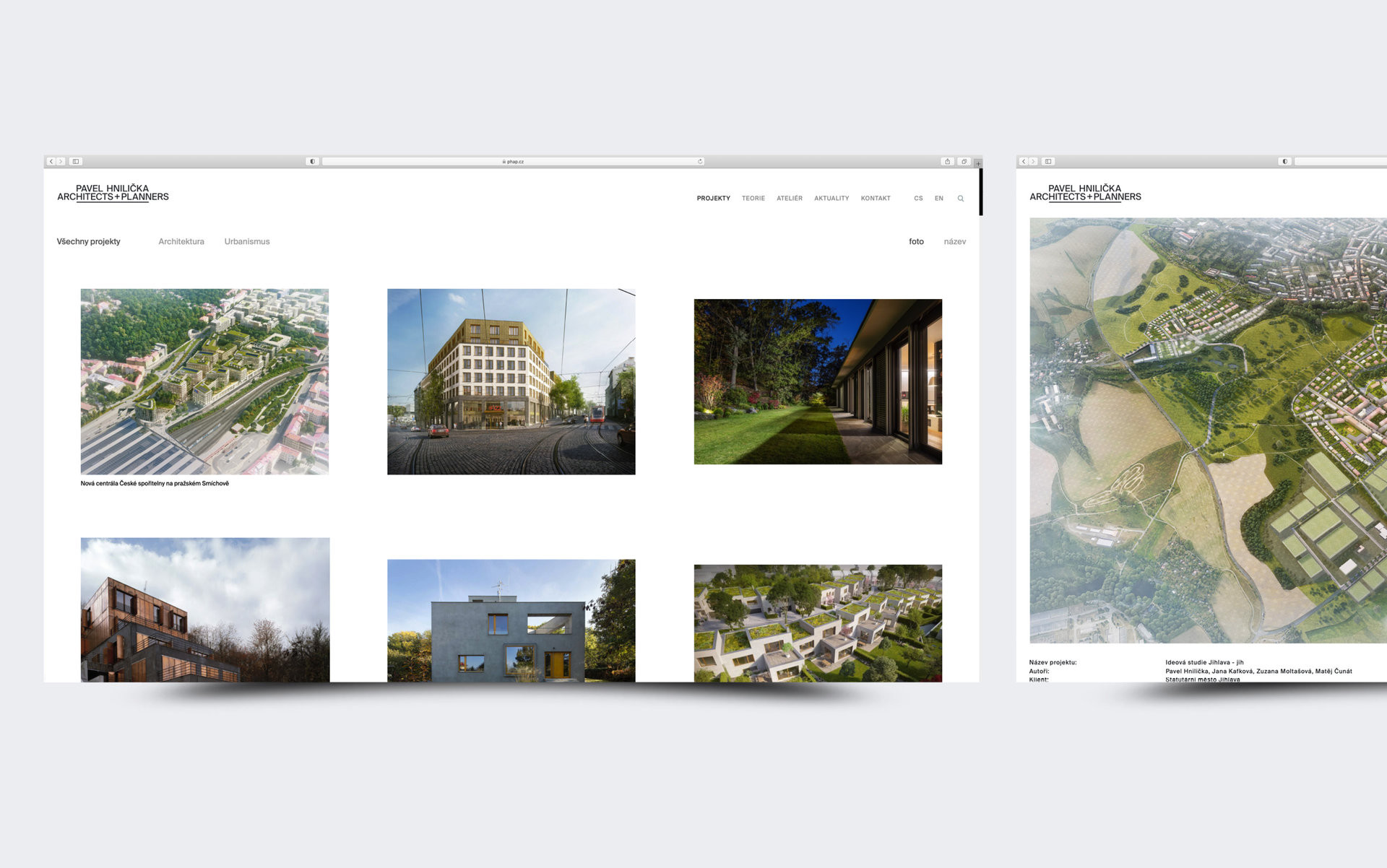
Task: Click the phap.cz address bar
Action: [513, 162]
